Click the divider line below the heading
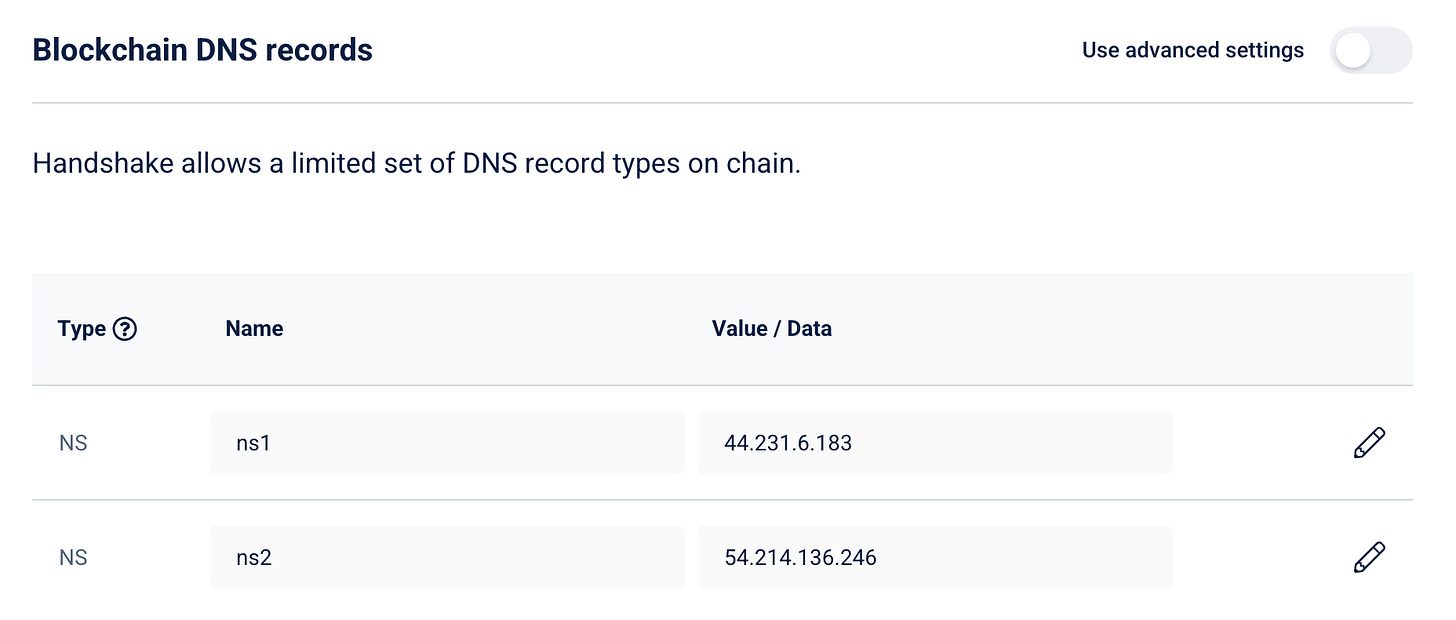This screenshot has width=1456, height=620. tap(722, 103)
